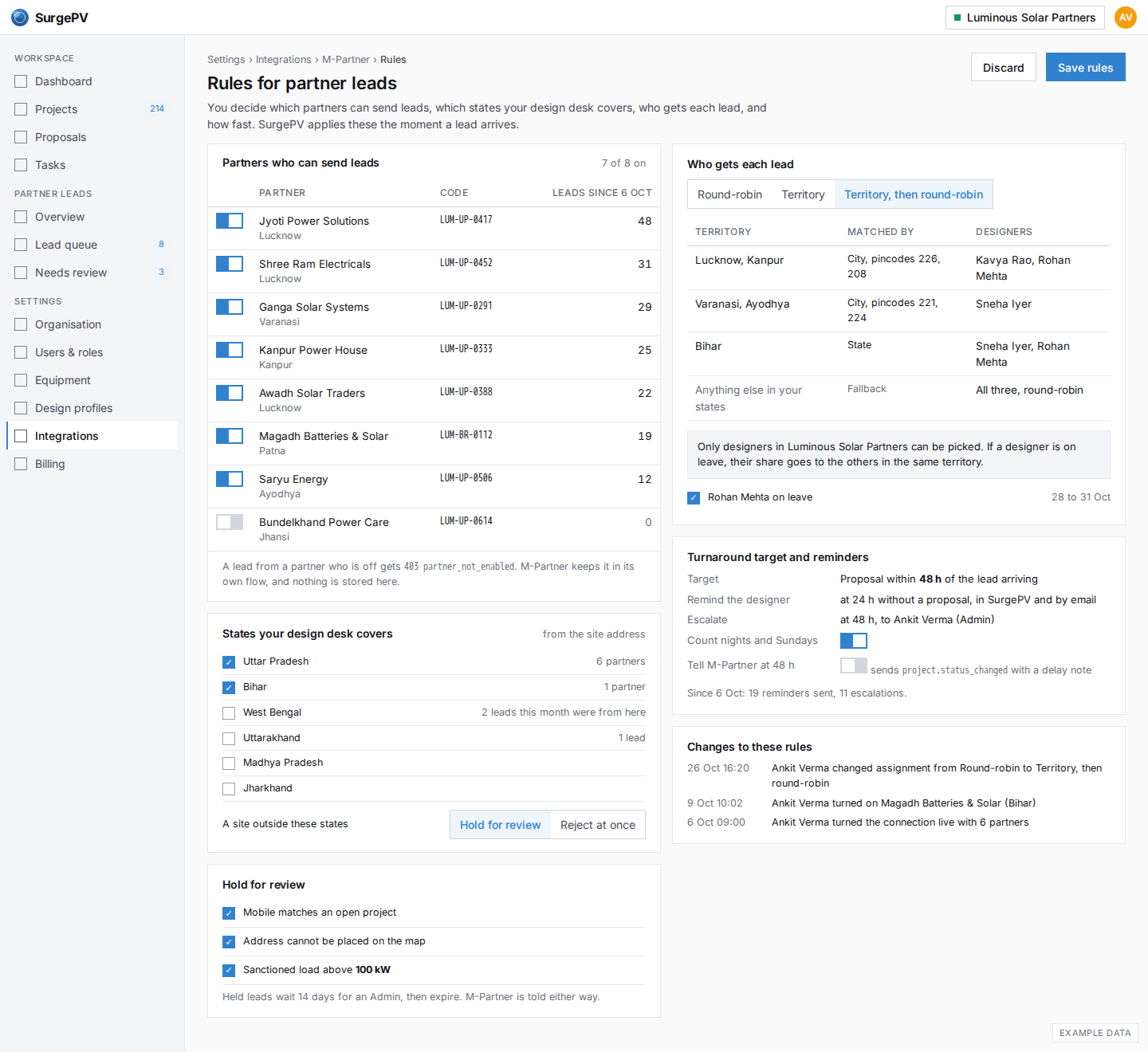
Task: Check the West Bengal state checkbox
Action: coord(229,713)
